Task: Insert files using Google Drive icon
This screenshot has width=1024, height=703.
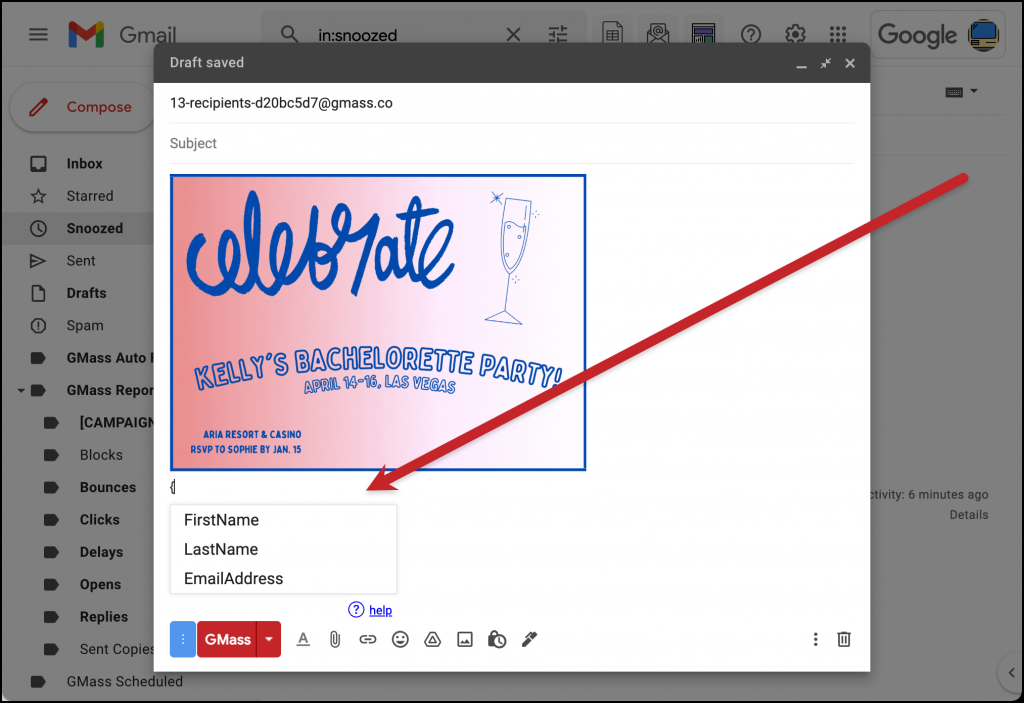Action: (x=432, y=639)
